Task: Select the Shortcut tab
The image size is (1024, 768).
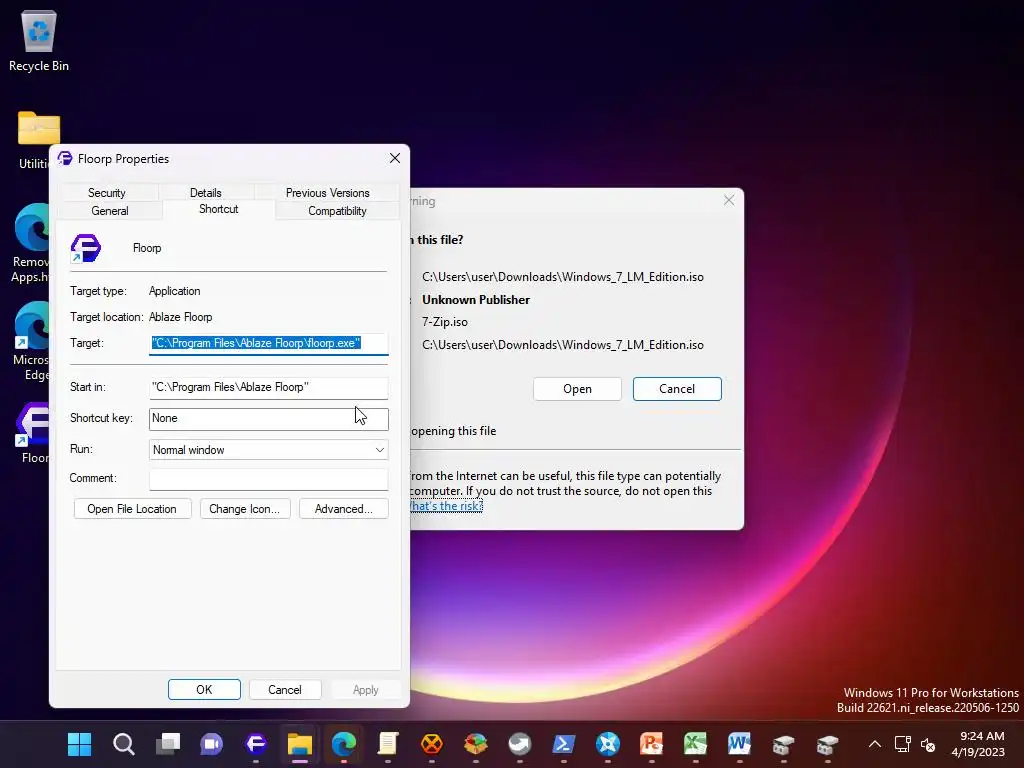Action: point(219,209)
